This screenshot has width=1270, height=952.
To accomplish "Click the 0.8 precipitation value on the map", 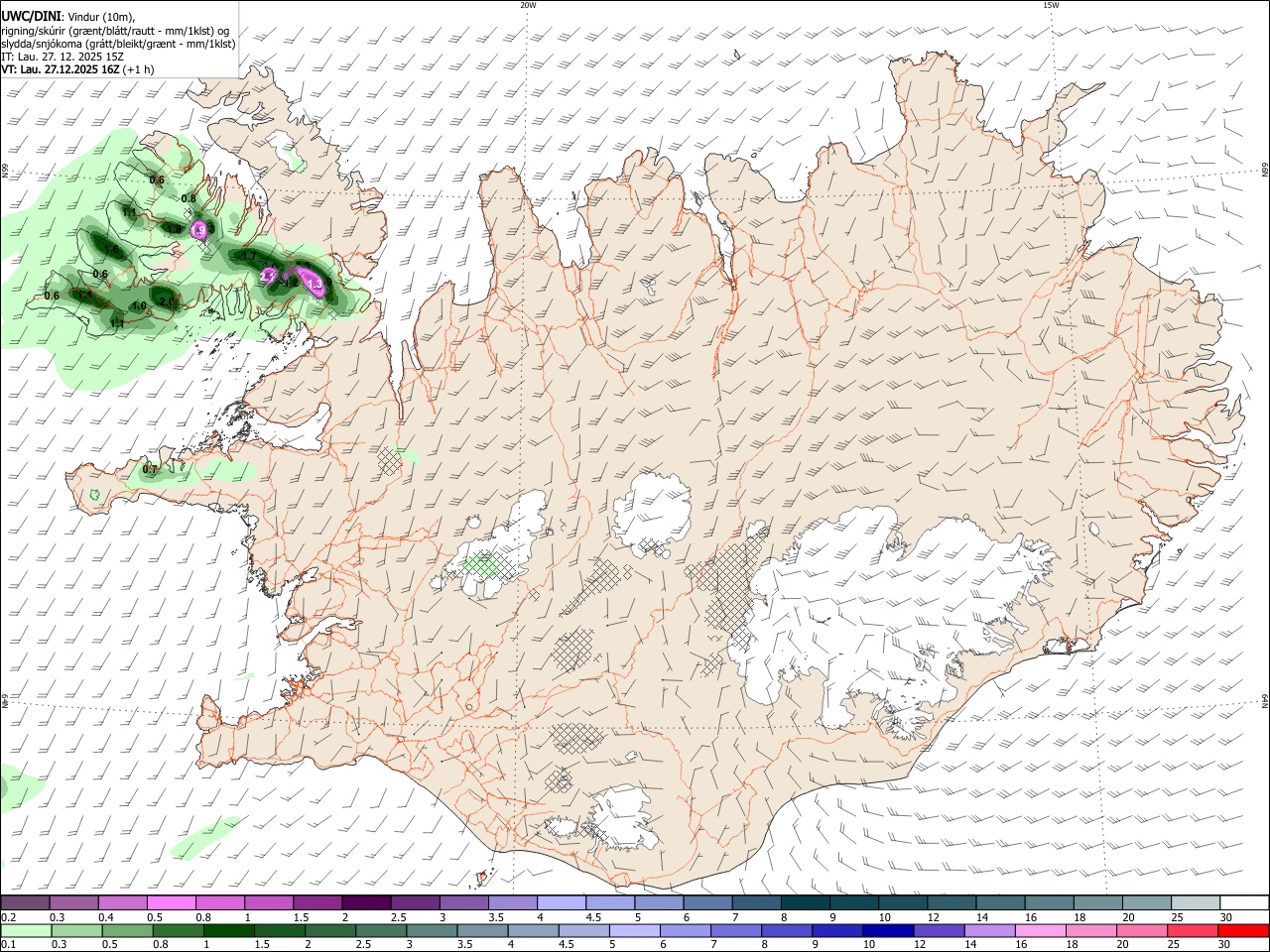I will [189, 198].
